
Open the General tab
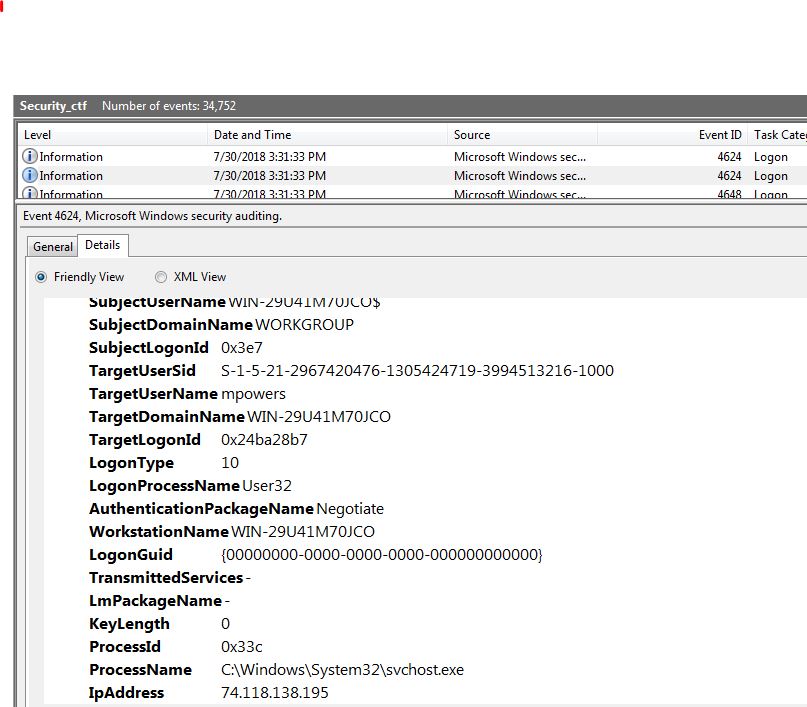(53, 247)
